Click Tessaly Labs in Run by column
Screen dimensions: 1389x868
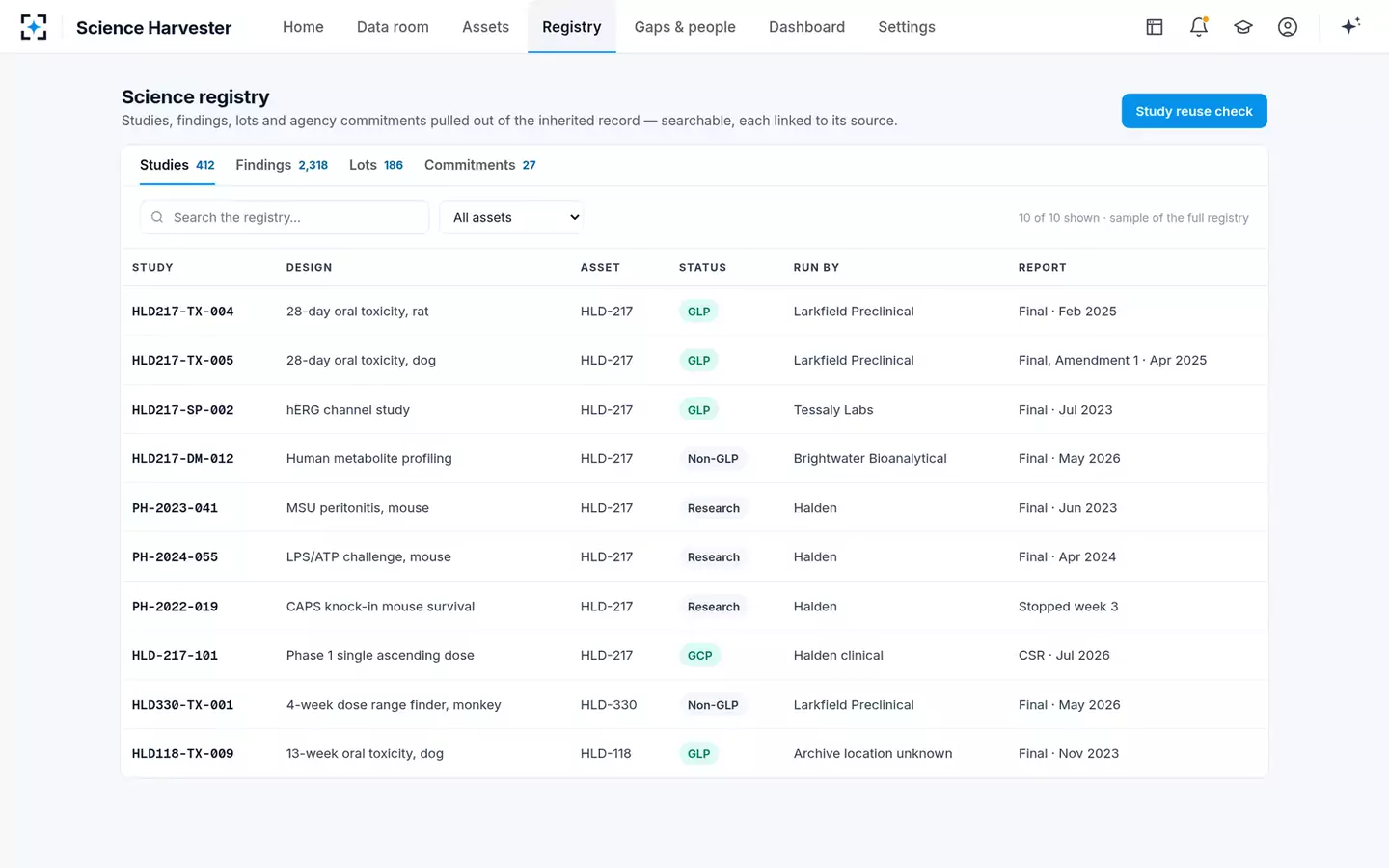click(833, 410)
